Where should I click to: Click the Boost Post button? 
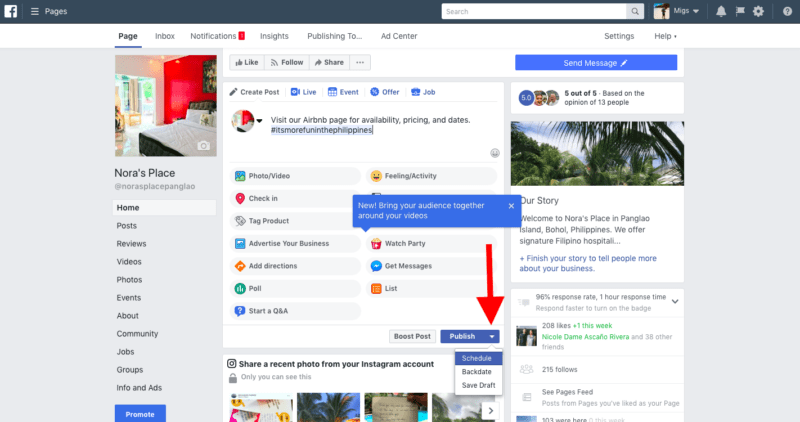(x=412, y=336)
